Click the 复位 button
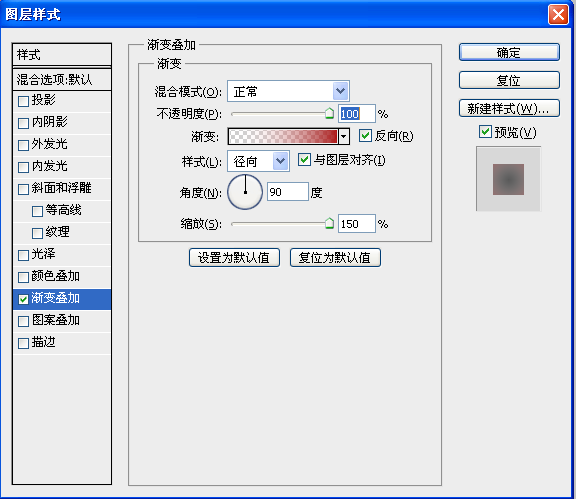 [509, 80]
